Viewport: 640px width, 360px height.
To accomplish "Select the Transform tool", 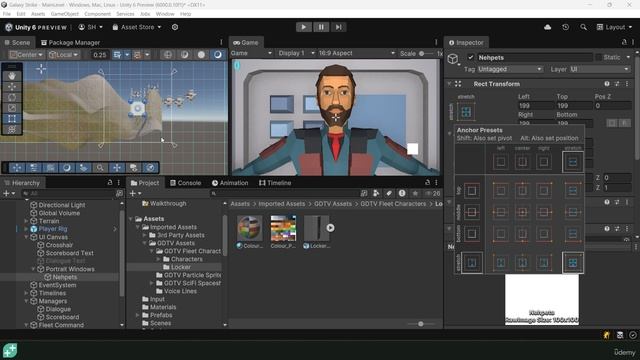I will point(12,129).
